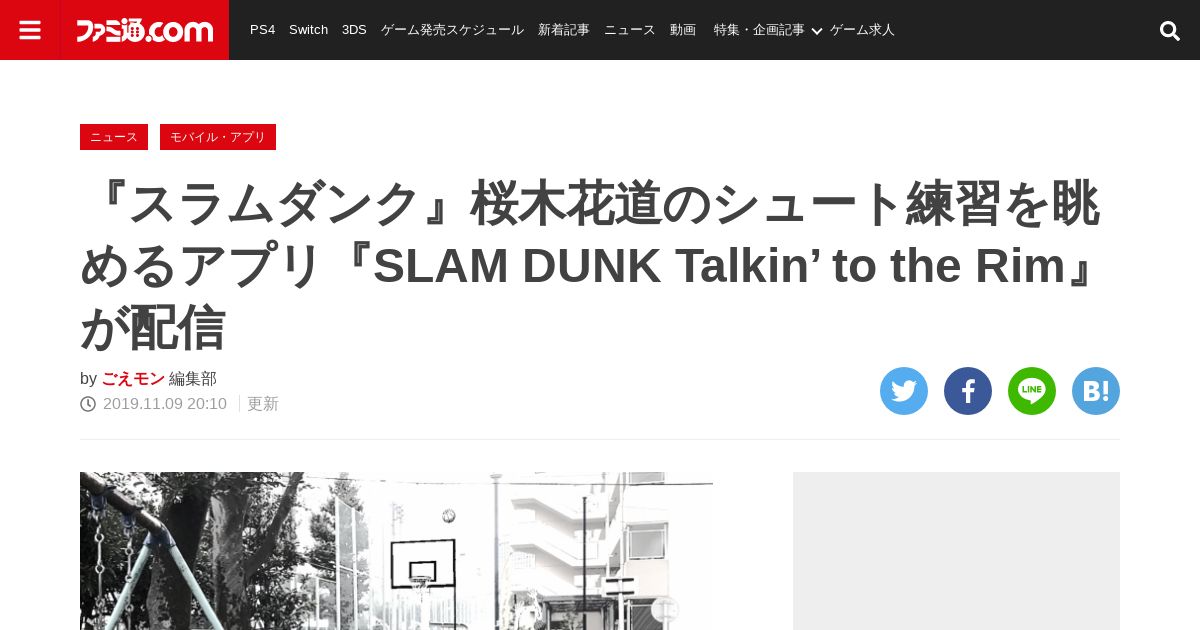Click the モバイル・アプリ category tag

(x=218, y=137)
